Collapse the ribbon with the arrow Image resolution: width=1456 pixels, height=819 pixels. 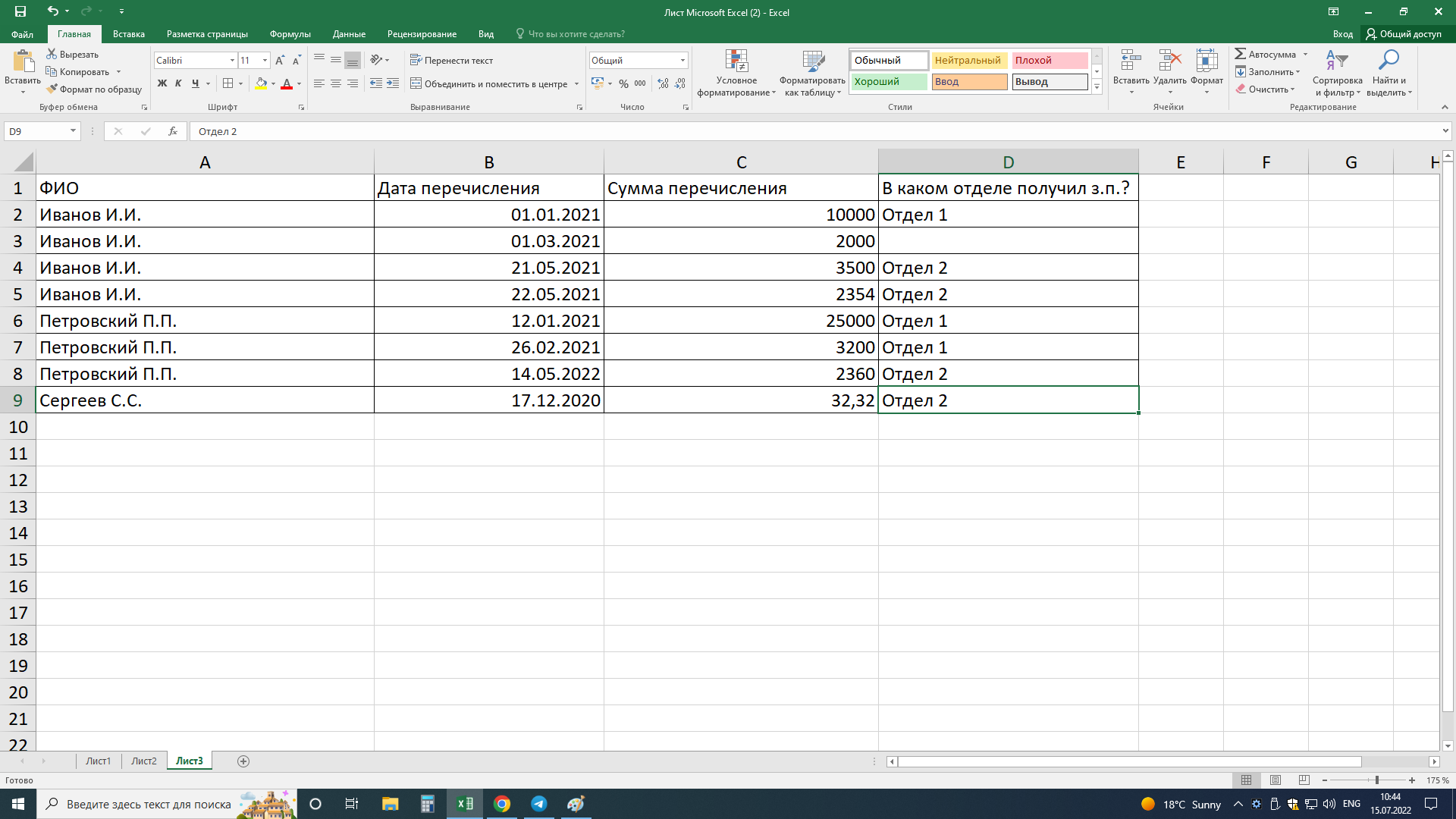tap(1445, 107)
